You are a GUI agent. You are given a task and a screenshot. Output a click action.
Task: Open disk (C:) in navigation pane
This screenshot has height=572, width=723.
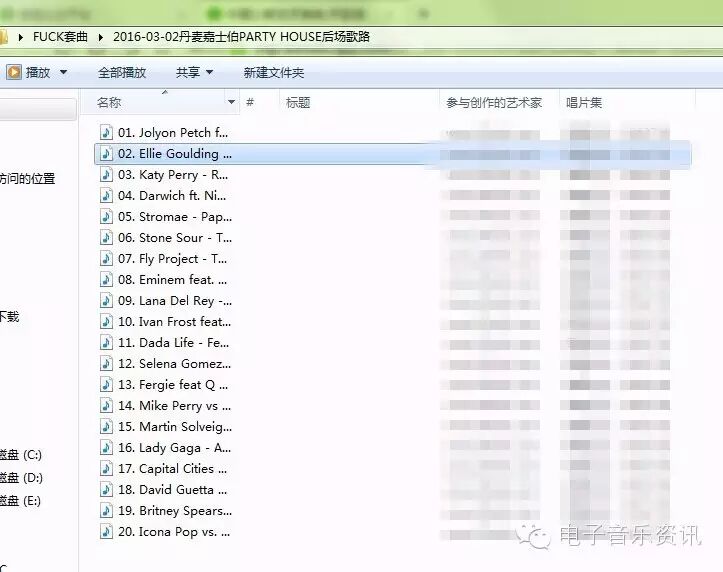coord(21,455)
